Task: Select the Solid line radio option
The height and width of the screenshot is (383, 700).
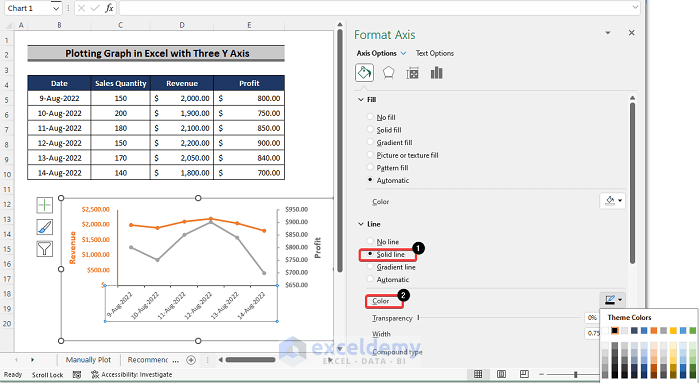Action: (370, 254)
